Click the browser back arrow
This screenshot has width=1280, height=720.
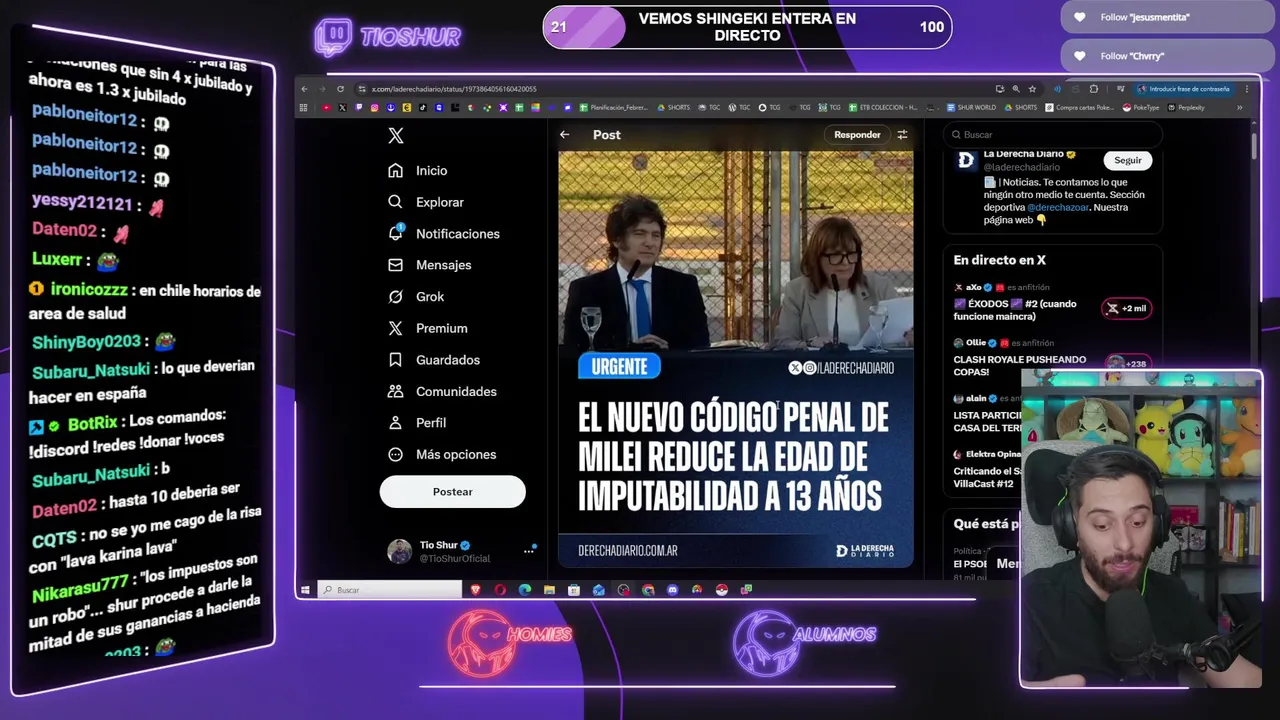pos(305,89)
